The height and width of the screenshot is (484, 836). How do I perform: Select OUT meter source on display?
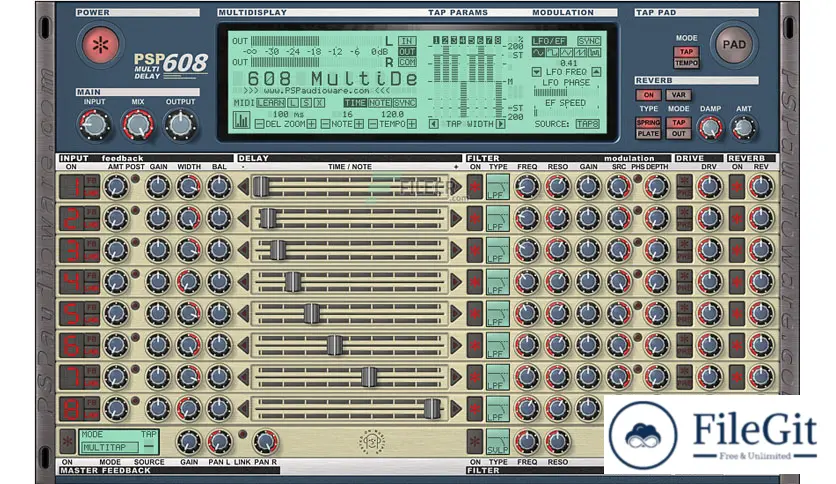(x=407, y=52)
